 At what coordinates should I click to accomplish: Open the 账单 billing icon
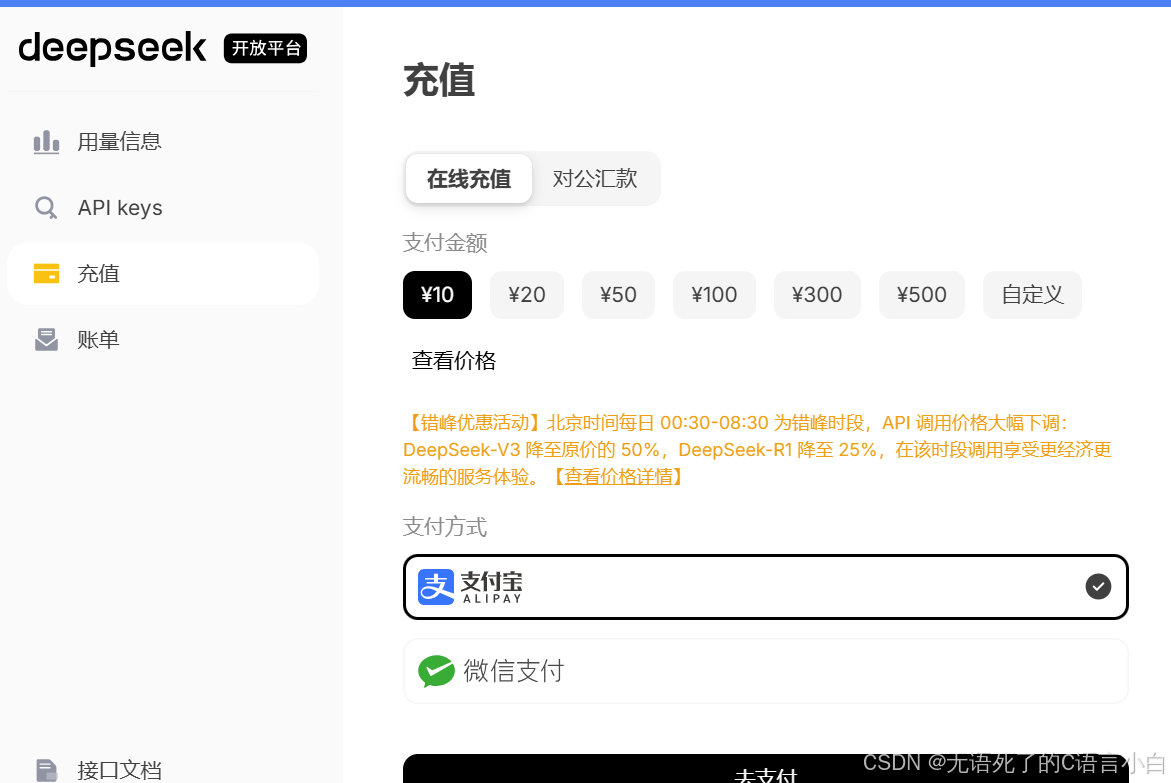pyautogui.click(x=46, y=339)
